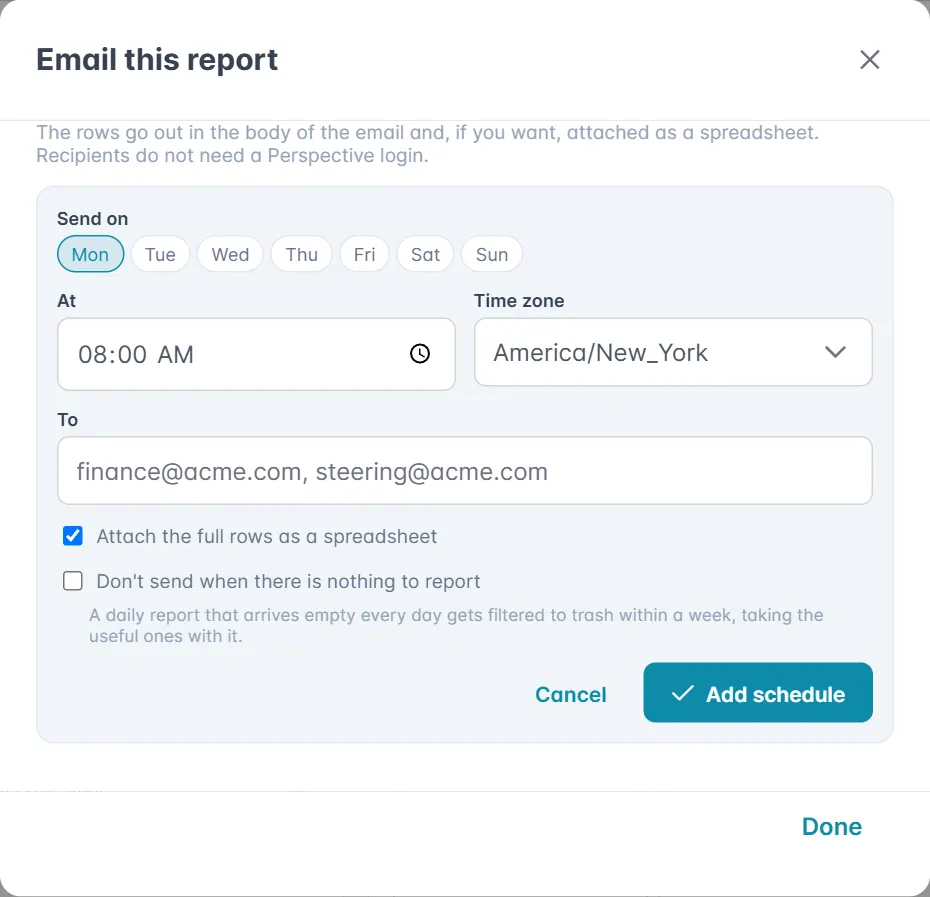Uncheck Attach the full rows as spreadsheet

73,536
